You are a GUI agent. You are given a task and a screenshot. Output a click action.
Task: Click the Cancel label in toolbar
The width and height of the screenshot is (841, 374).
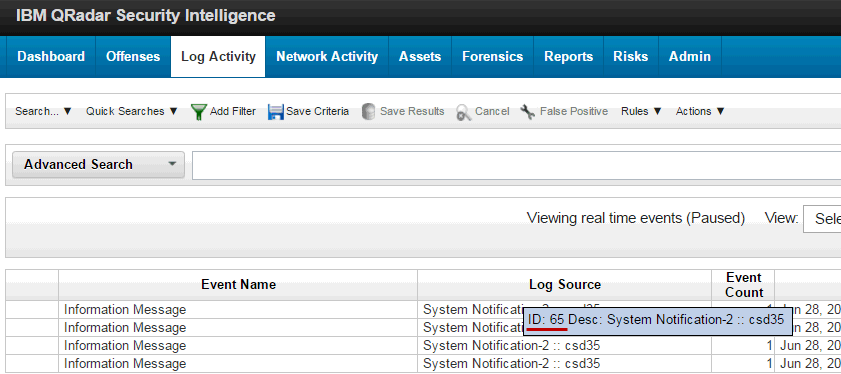(x=492, y=111)
